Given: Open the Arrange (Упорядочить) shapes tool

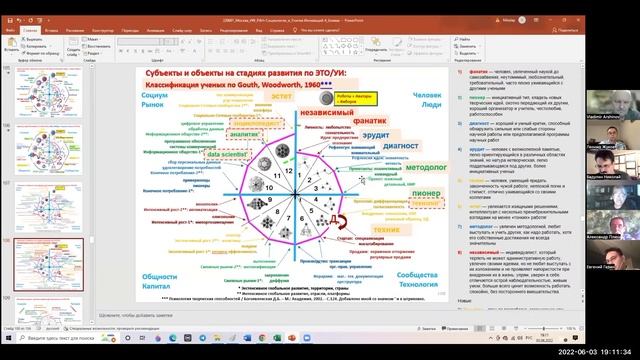Looking at the screenshot, I should 376,45.
